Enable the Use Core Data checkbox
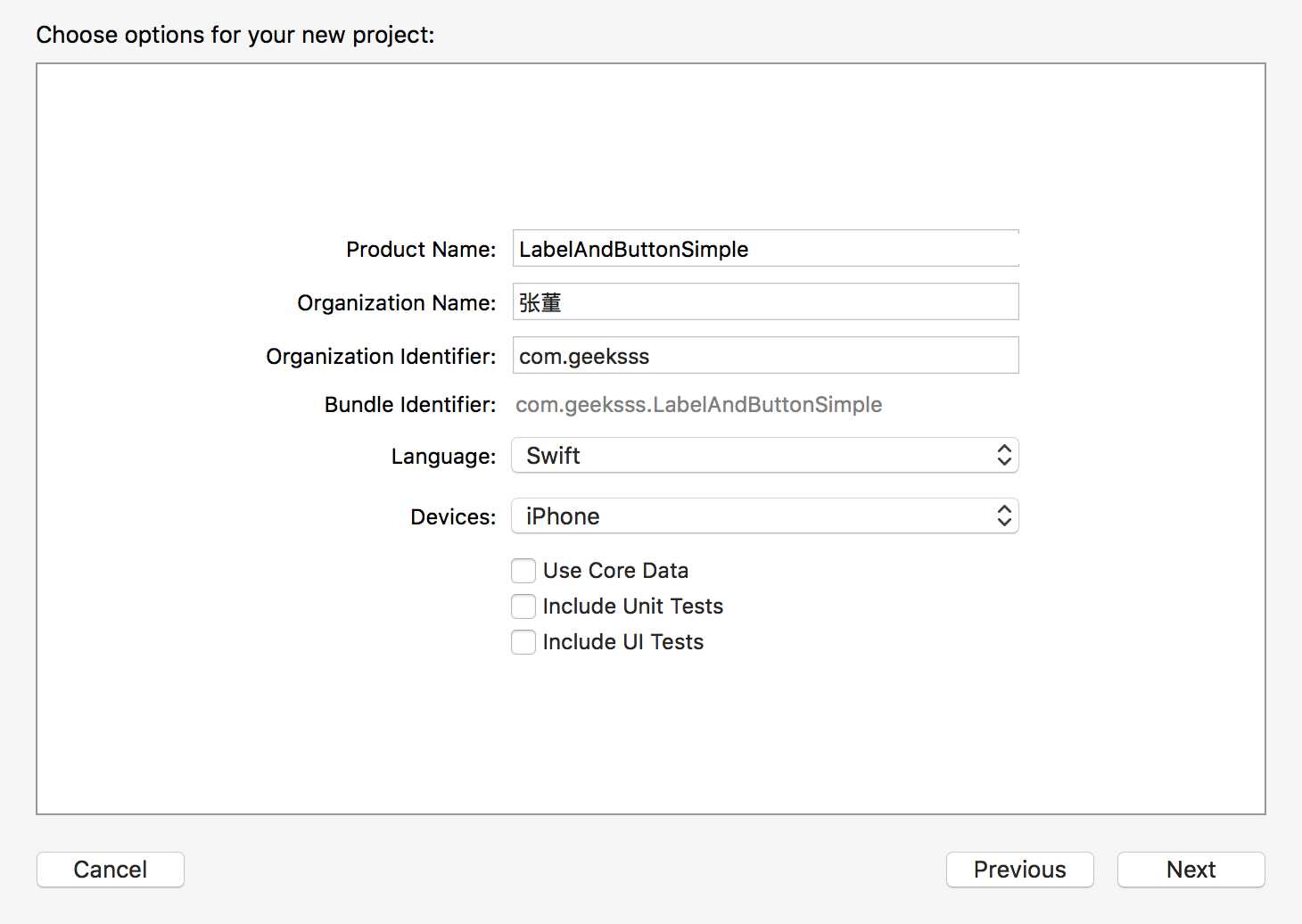Image resolution: width=1302 pixels, height=924 pixels. (523, 571)
